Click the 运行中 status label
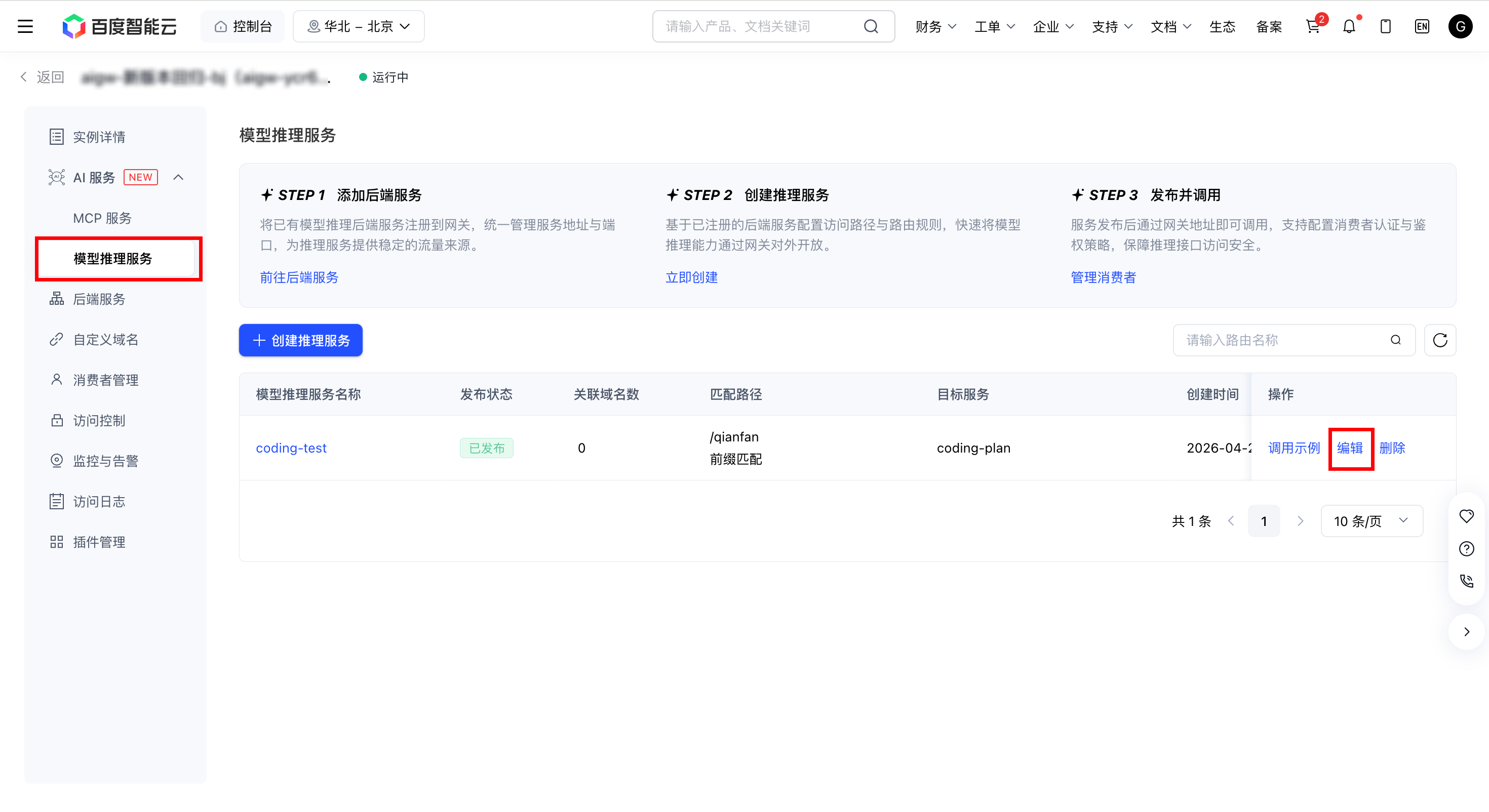Image resolution: width=1489 pixels, height=812 pixels. (x=390, y=77)
